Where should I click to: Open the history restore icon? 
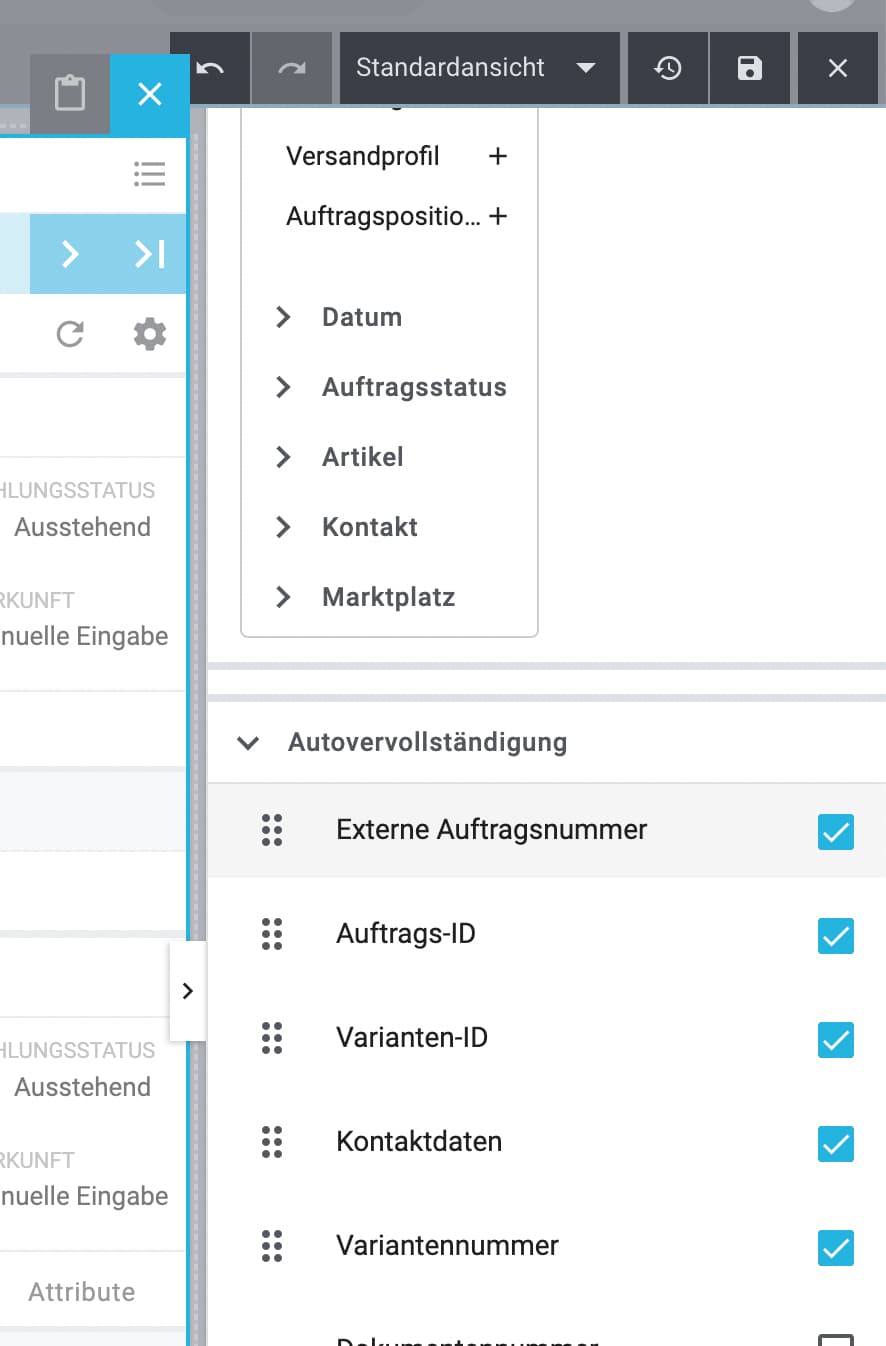668,68
